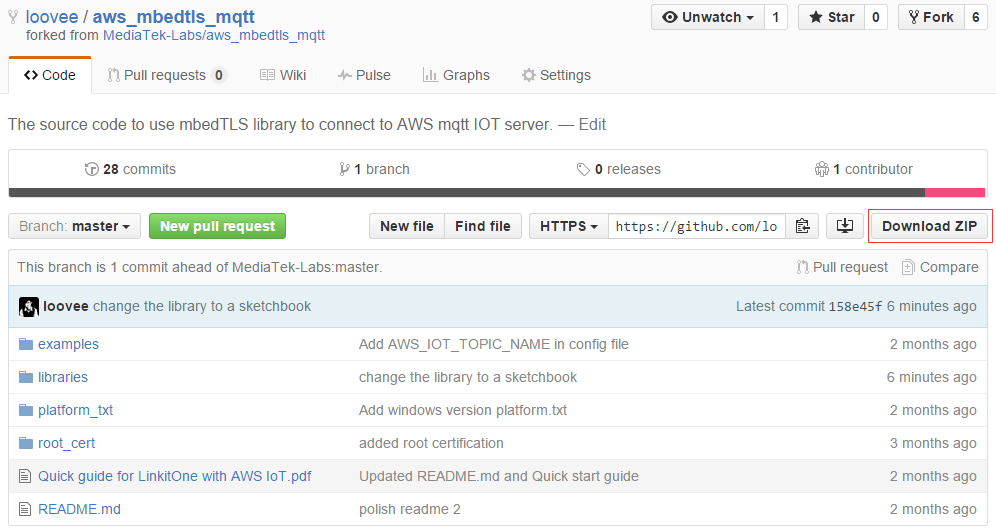The width and height of the screenshot is (996, 531).
Task: Click the language breakdown color bar
Action: click(497, 192)
